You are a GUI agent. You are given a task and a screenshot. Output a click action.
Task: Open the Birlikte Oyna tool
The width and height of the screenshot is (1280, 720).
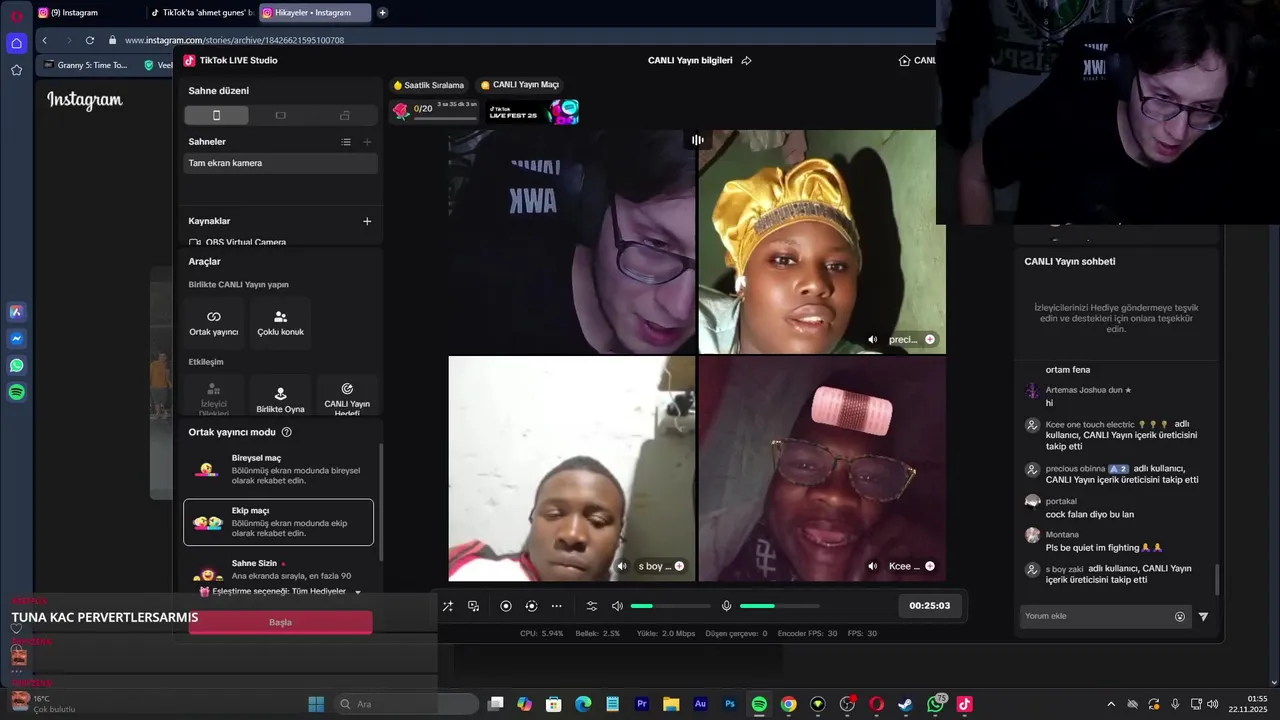click(280, 397)
